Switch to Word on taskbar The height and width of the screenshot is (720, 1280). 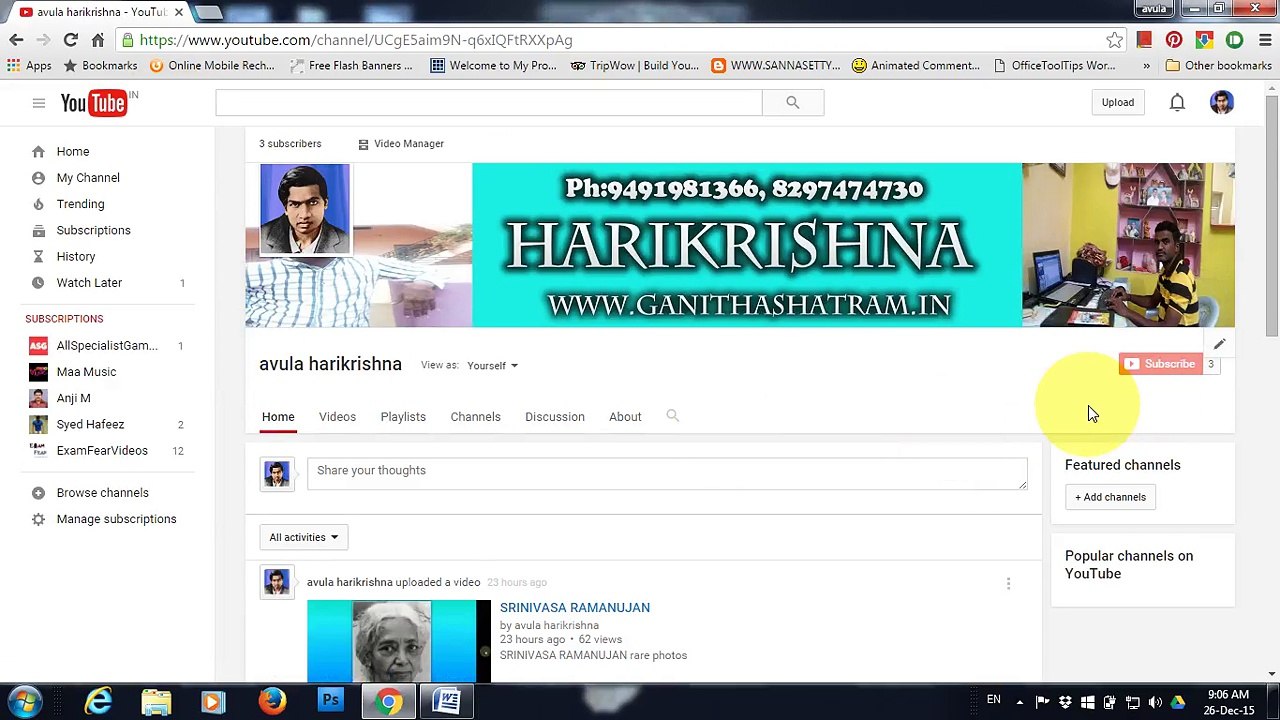point(447,701)
